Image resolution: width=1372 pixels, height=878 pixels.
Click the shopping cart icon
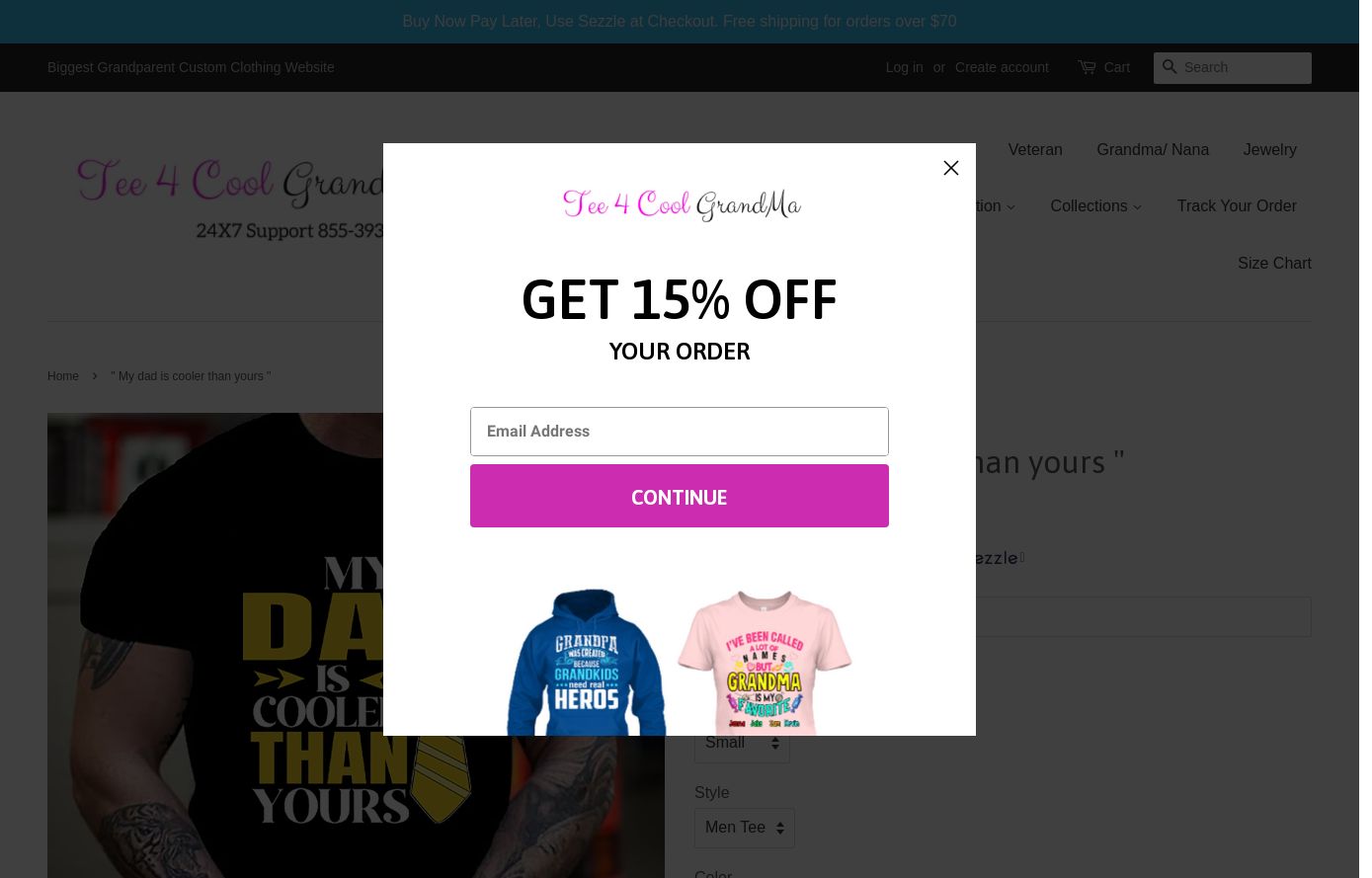coord(1087,67)
